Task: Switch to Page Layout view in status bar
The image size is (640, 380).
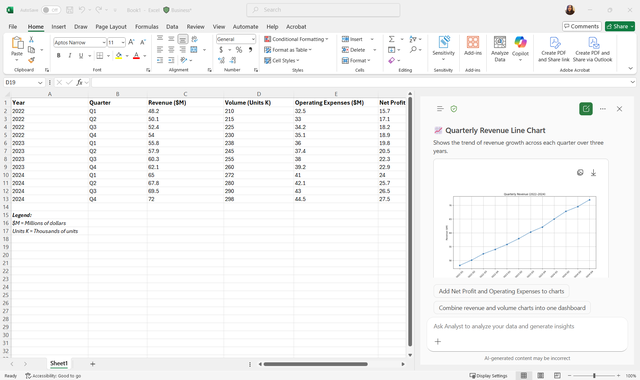Action: (x=540, y=376)
